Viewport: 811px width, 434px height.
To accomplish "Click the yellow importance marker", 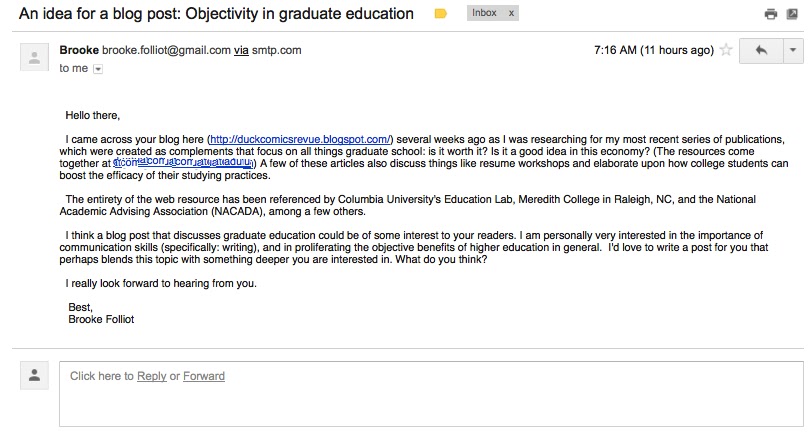I will click(441, 14).
